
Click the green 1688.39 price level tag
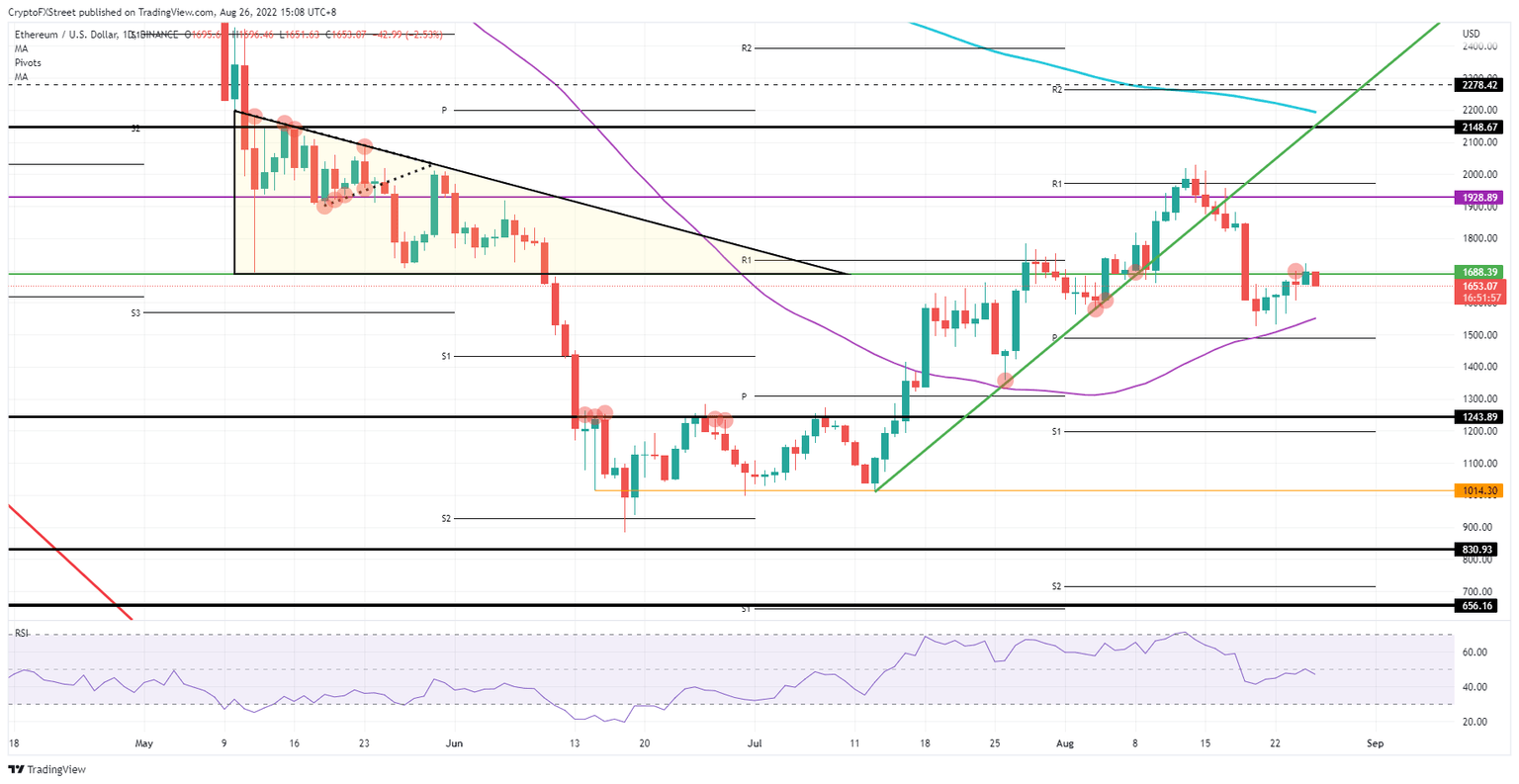(1479, 271)
